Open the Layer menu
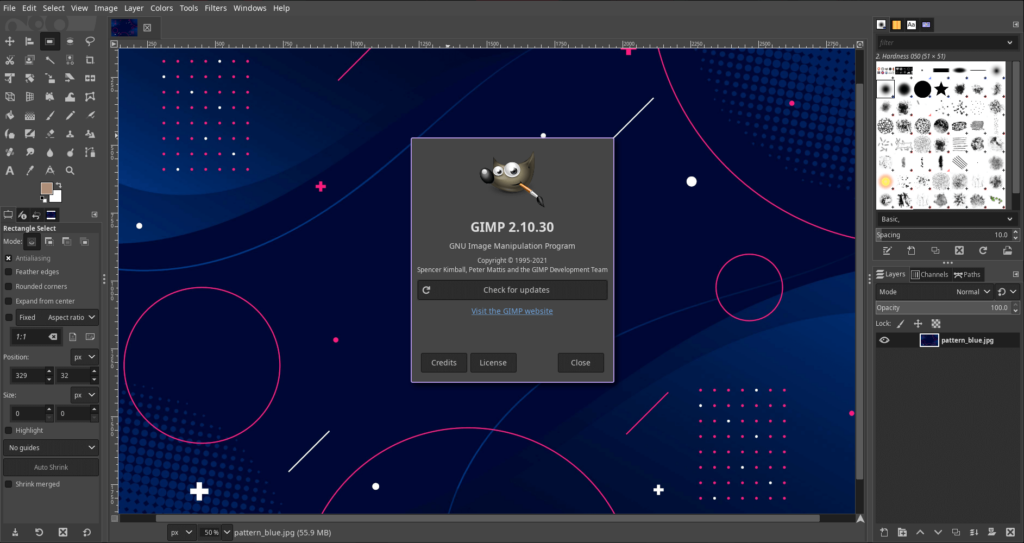Image resolution: width=1024 pixels, height=543 pixels. (134, 8)
